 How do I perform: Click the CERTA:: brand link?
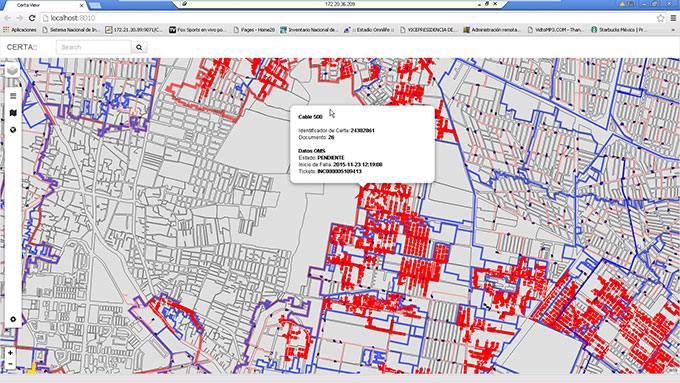(x=22, y=47)
